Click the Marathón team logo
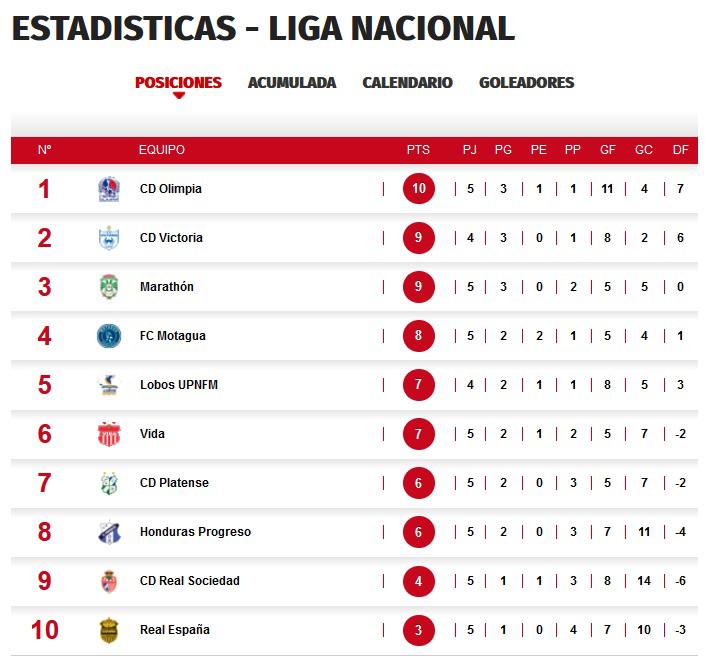The height and width of the screenshot is (672, 715). [109, 287]
